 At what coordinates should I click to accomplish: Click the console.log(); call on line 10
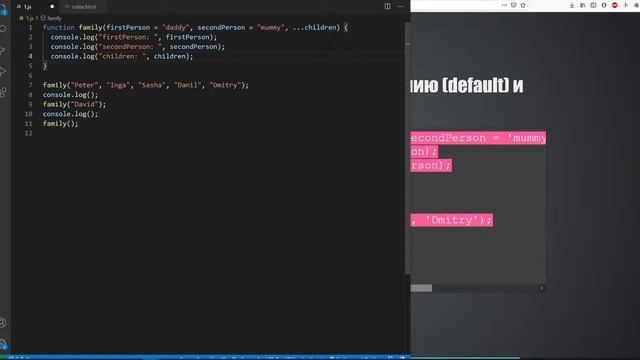coord(71,114)
